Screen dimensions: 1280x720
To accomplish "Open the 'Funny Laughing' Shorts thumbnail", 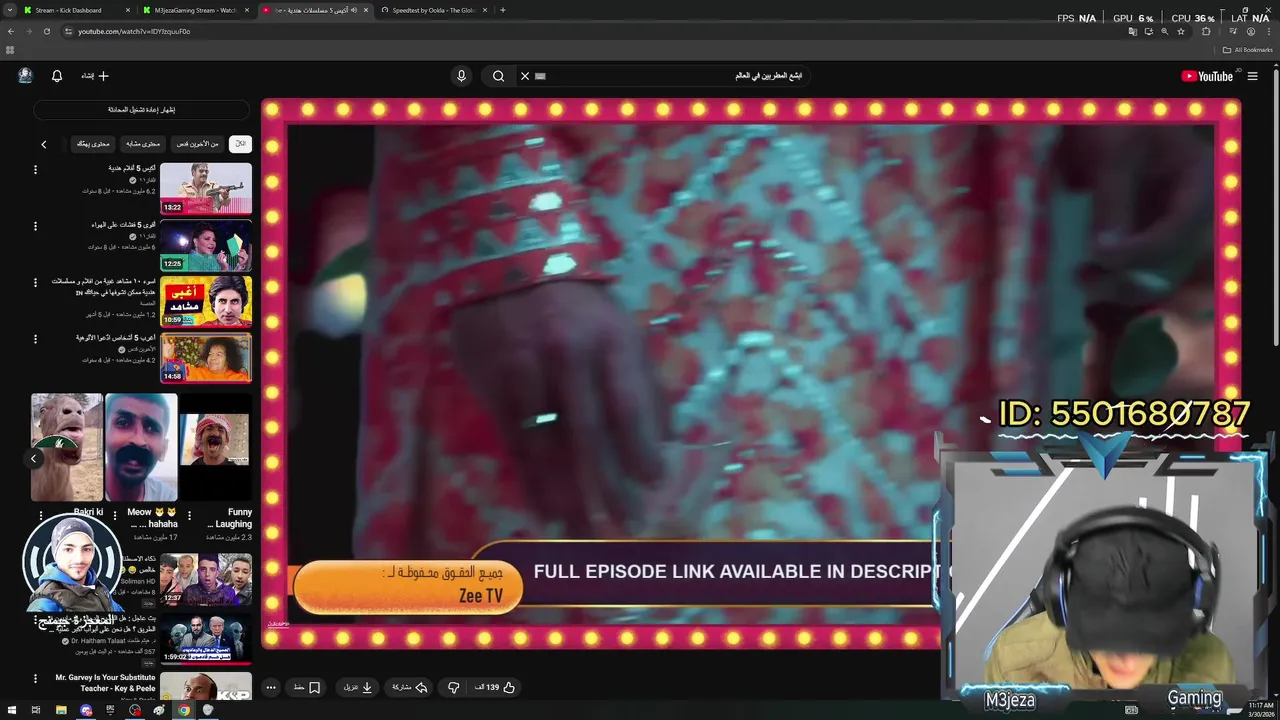I will (x=215, y=447).
